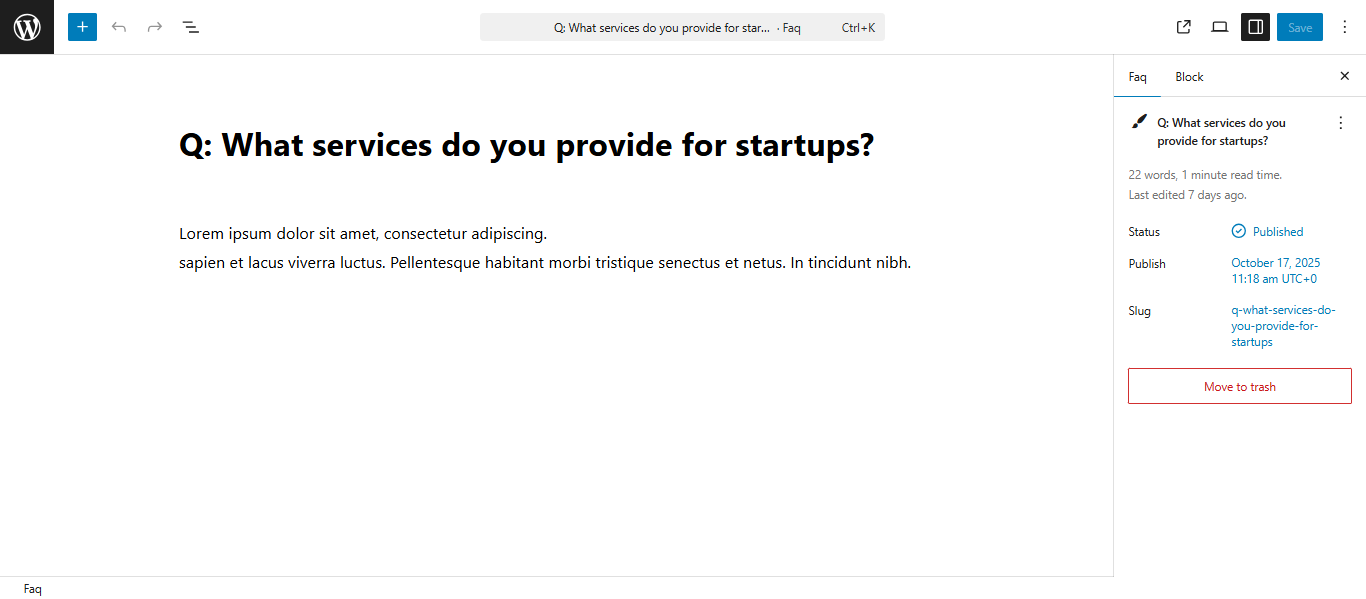Click the Faq breadcrumb in footer
Viewport: 1366px width, 599px height.
[x=33, y=589]
